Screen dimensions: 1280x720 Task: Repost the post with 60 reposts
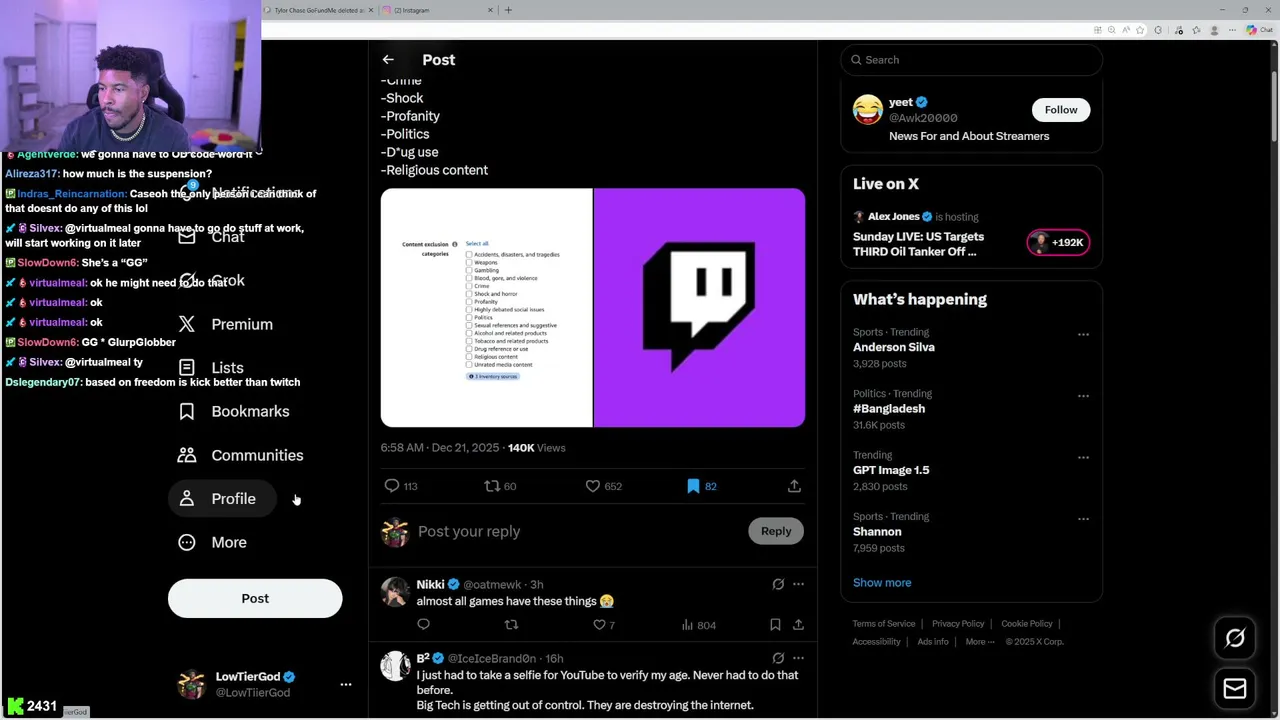click(500, 486)
